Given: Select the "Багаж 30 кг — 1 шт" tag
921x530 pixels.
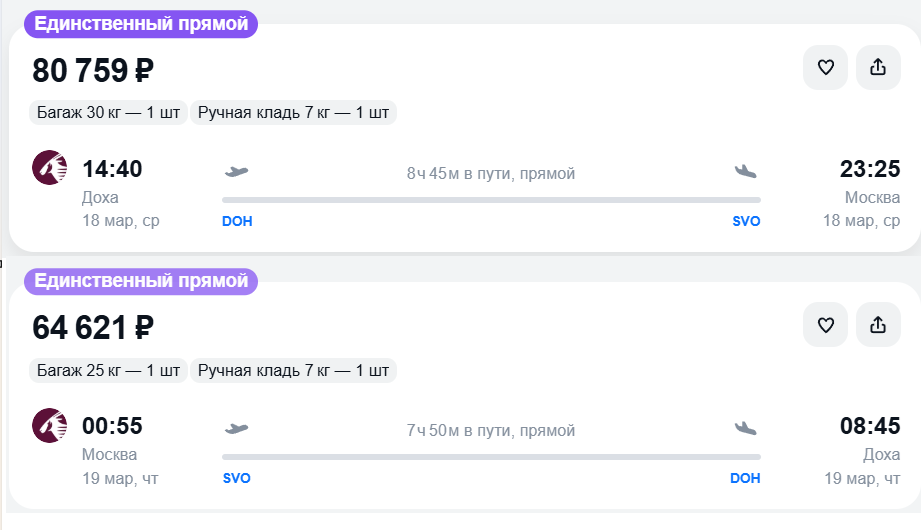Looking at the screenshot, I should [x=108, y=113].
